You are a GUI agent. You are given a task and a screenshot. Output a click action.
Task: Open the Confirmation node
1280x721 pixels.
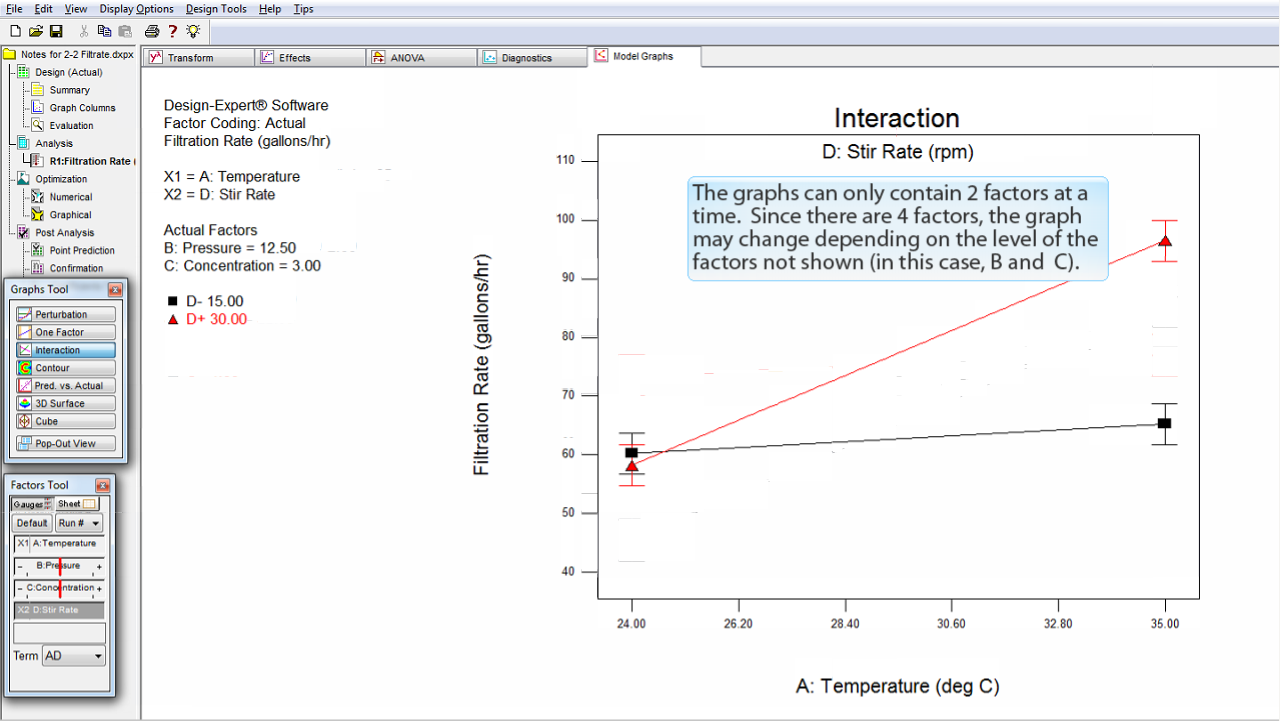pos(68,268)
